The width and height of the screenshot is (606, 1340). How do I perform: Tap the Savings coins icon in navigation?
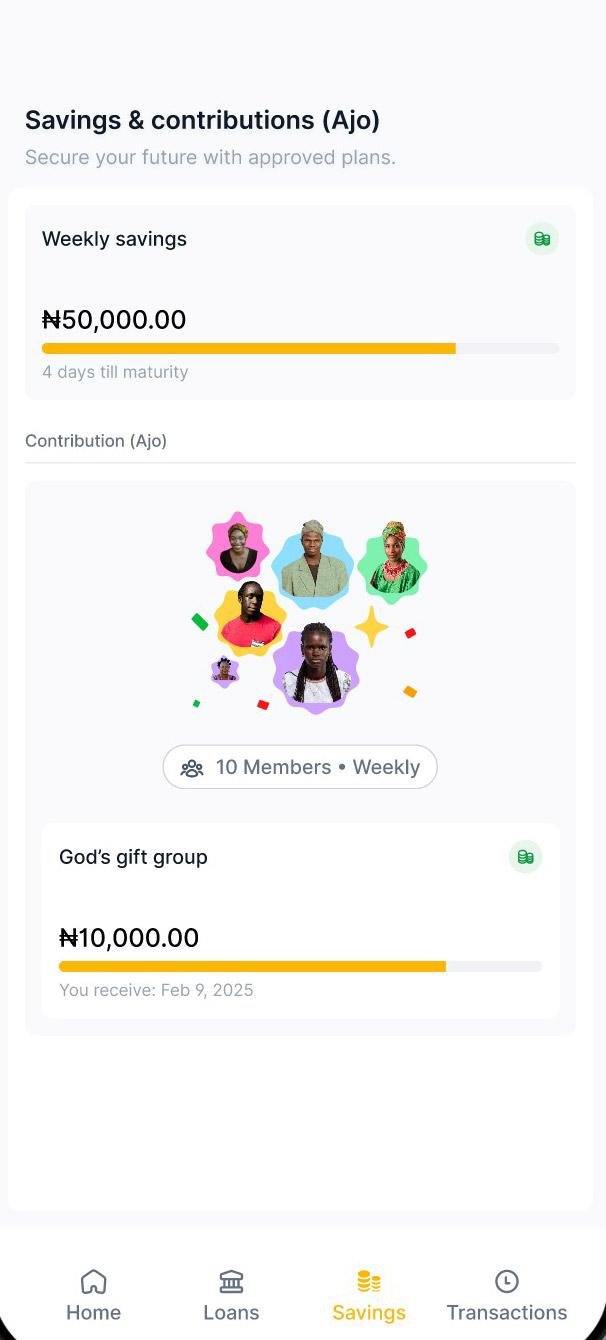[x=369, y=1281]
